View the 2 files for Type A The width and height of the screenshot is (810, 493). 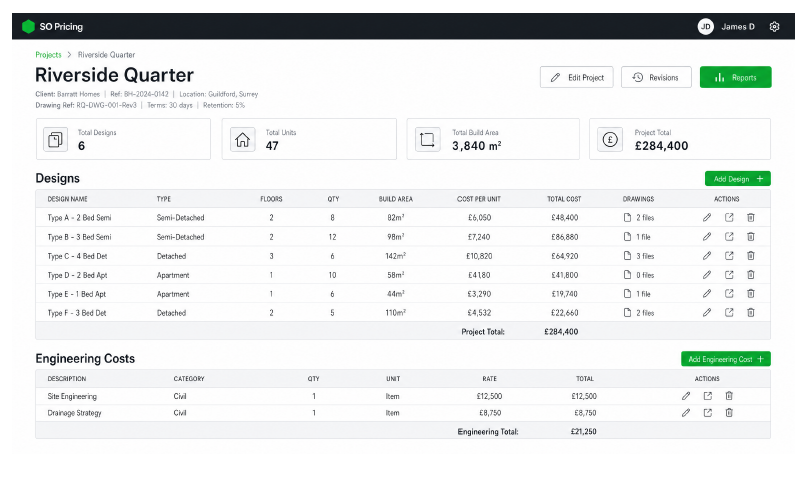coord(639,218)
